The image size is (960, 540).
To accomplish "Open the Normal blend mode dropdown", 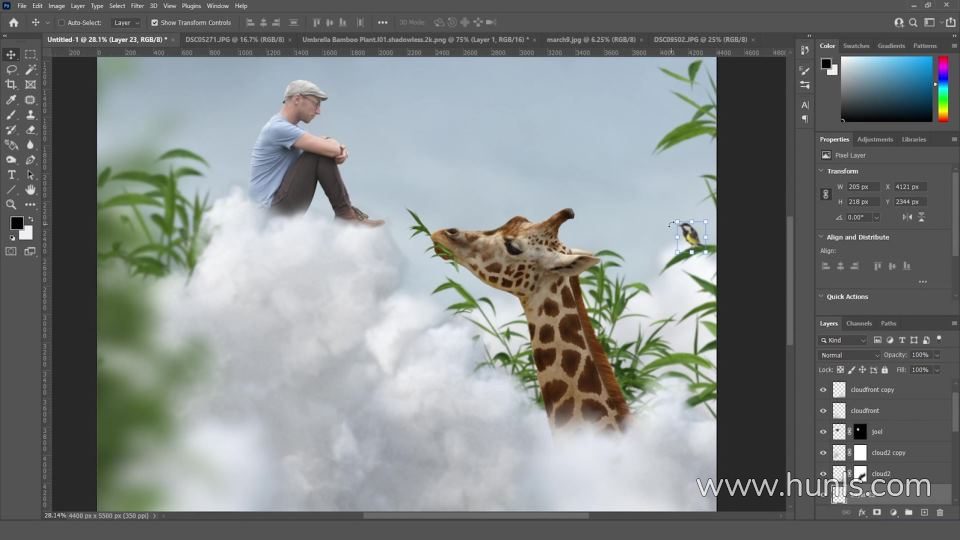I will point(849,355).
